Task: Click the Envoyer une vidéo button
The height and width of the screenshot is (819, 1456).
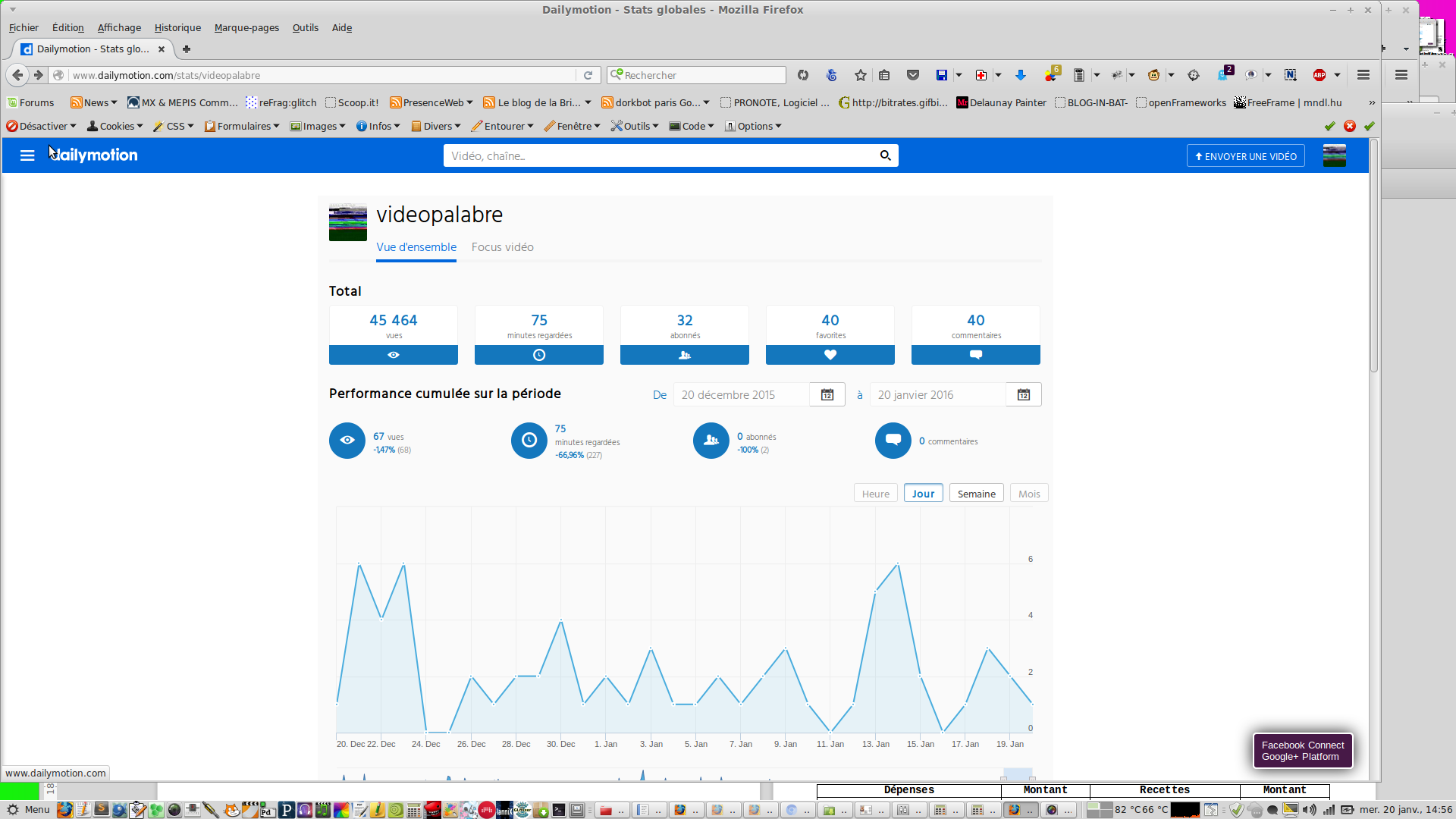Action: click(x=1245, y=156)
